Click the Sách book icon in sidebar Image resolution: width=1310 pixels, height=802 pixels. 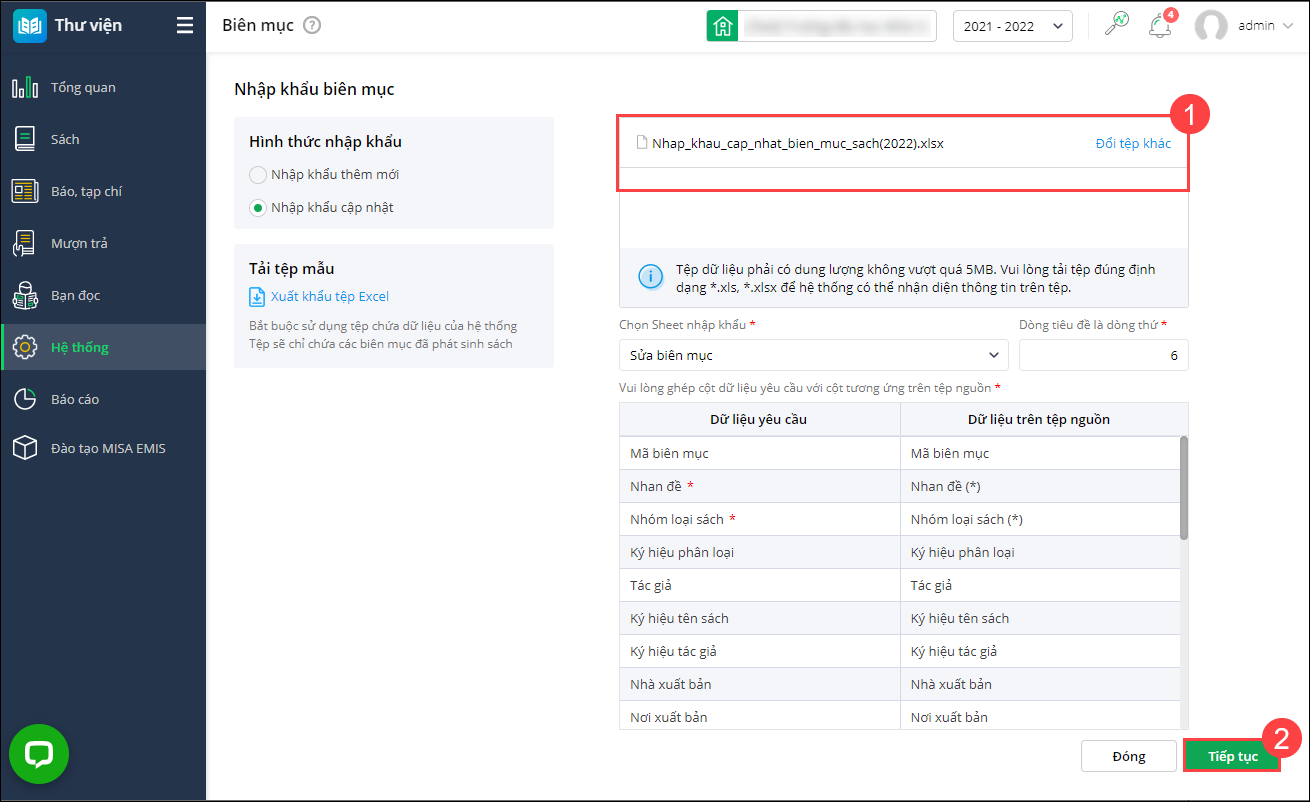tap(25, 139)
